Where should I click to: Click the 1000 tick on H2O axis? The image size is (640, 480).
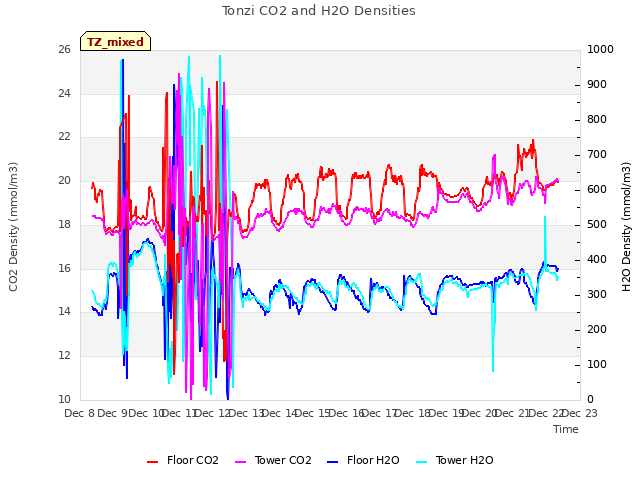pyautogui.click(x=600, y=49)
